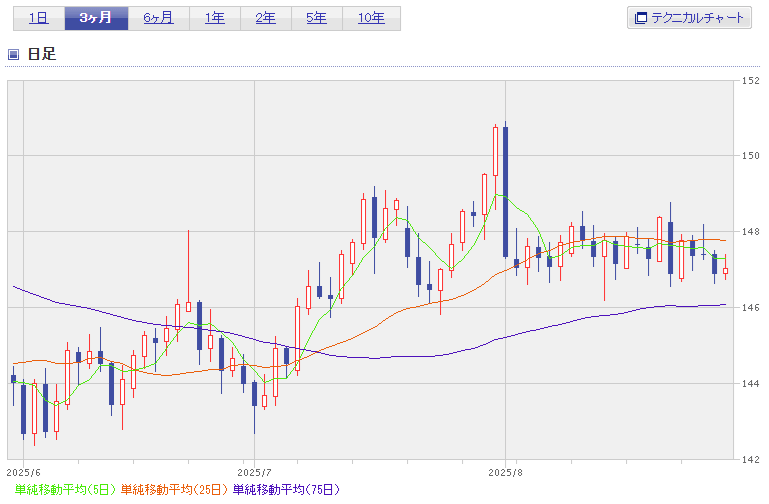Image resolution: width=769 pixels, height=504 pixels.
Task: Click the 146 price axis label
Action: pyautogui.click(x=750, y=307)
